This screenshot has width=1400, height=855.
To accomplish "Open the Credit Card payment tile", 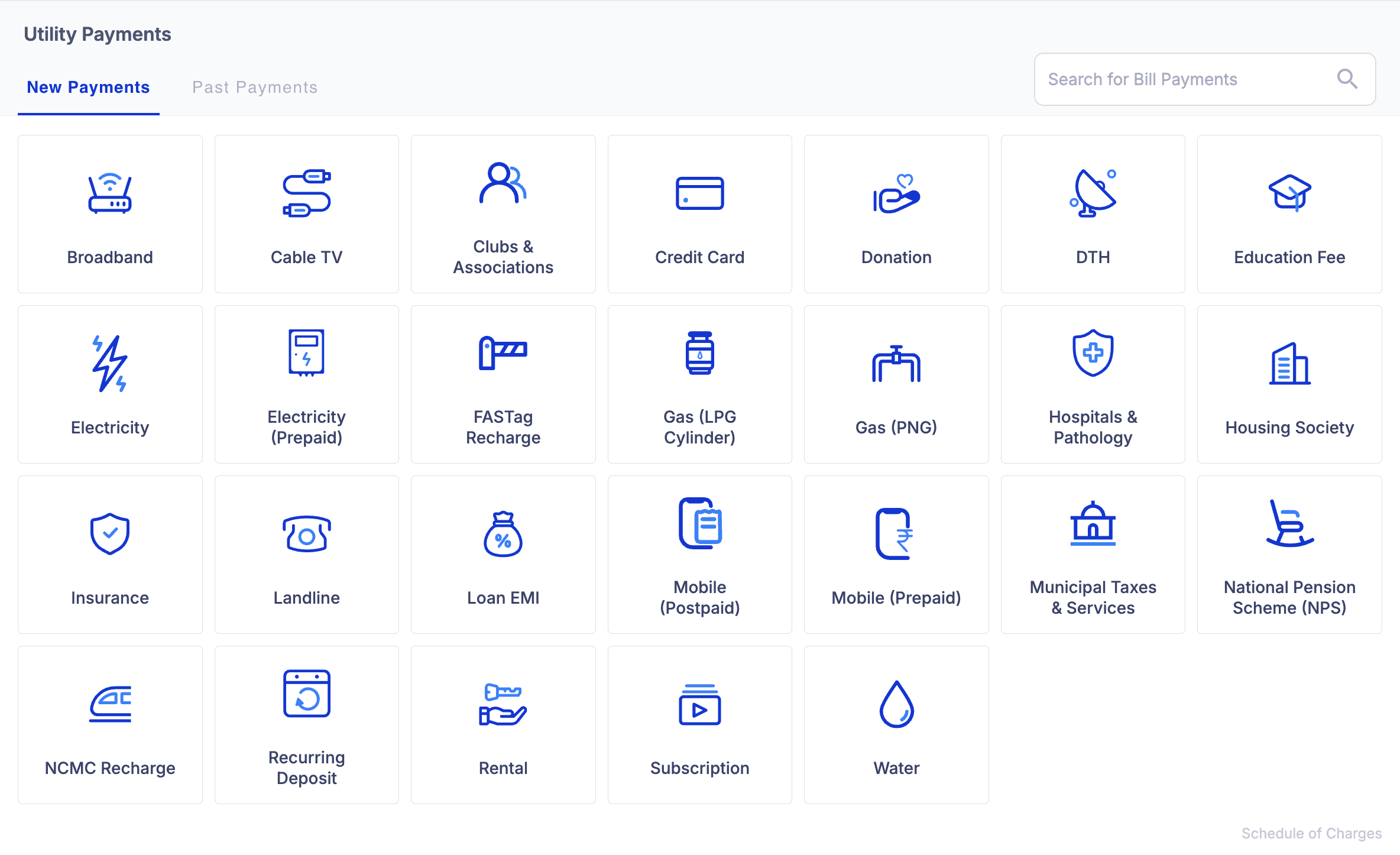I will (x=699, y=214).
